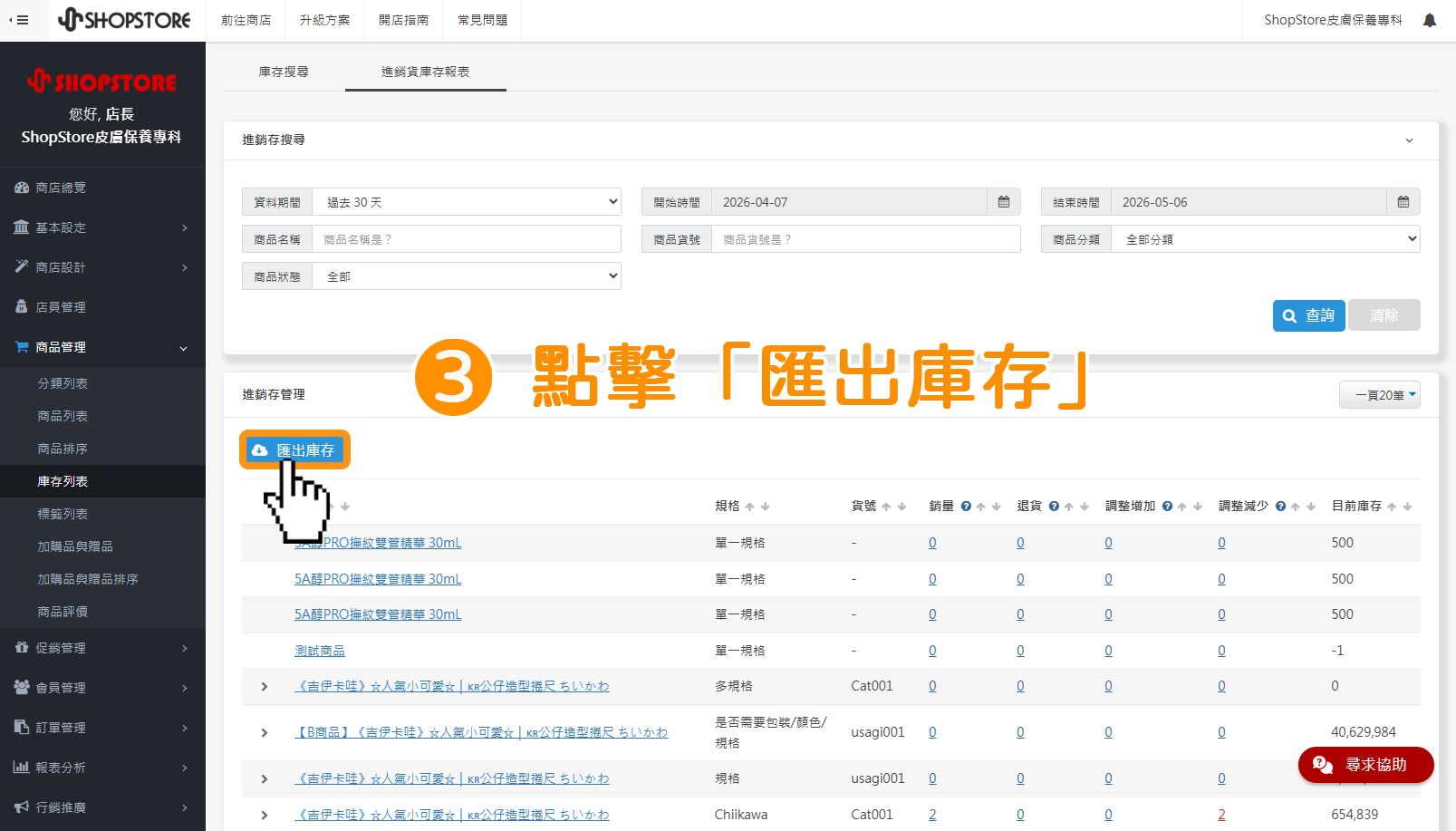The width and height of the screenshot is (1456, 831).
Task: Open the 一頁20筆 page size dropdown
Action: [x=1380, y=395]
